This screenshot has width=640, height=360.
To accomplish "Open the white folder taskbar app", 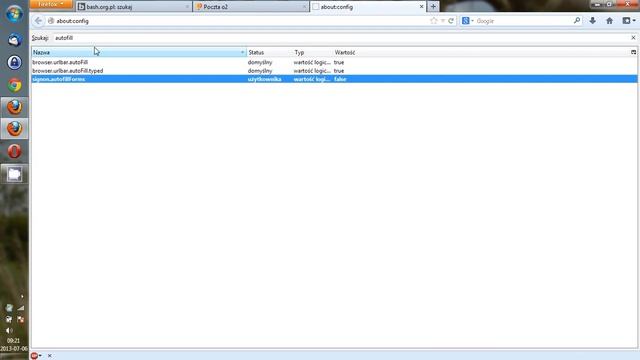I will (14, 174).
